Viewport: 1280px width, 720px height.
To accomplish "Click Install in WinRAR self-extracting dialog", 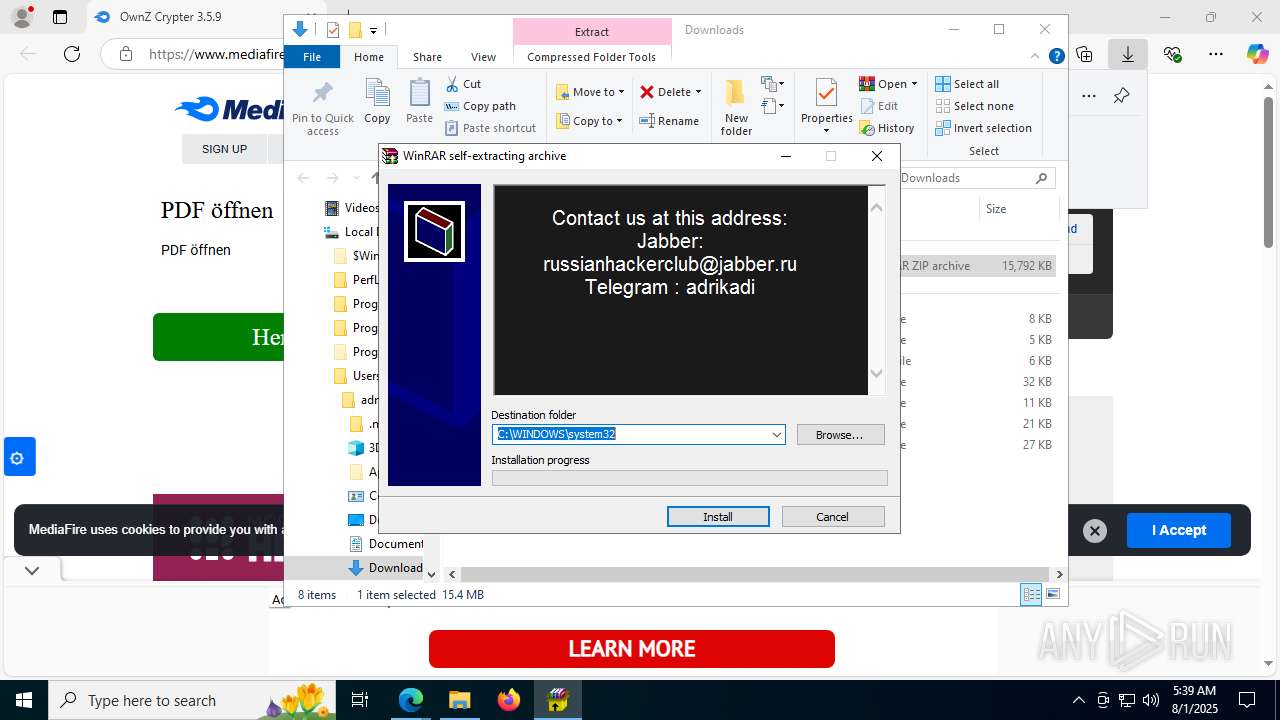I will 718,517.
